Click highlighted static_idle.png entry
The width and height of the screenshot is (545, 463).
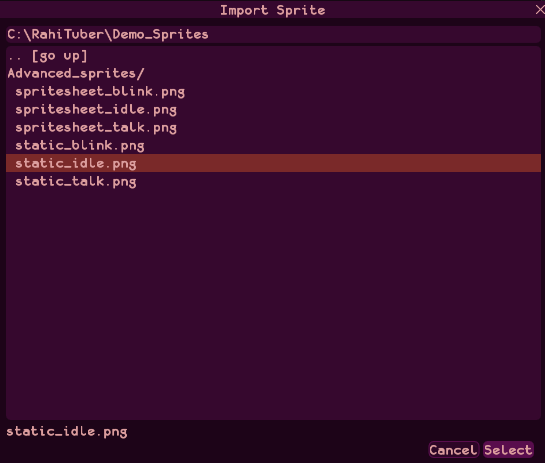click(273, 163)
